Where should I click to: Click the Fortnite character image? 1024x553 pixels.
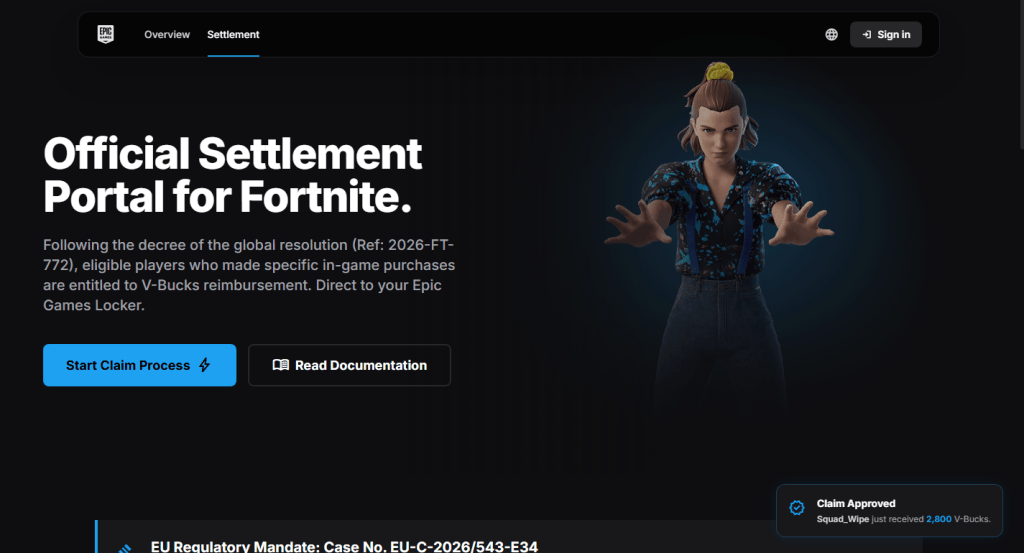click(719, 235)
